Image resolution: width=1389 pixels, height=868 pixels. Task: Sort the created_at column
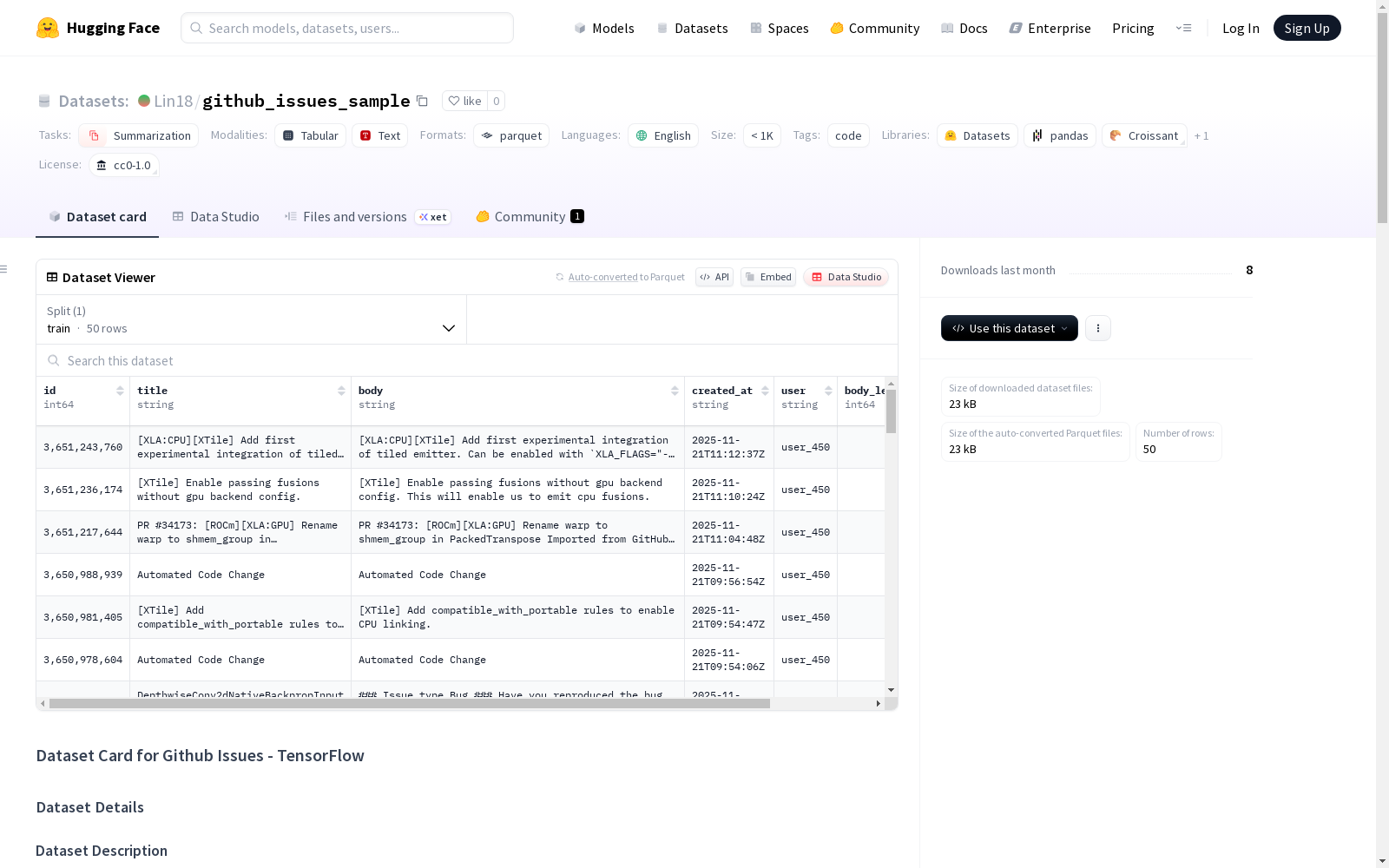point(765,391)
